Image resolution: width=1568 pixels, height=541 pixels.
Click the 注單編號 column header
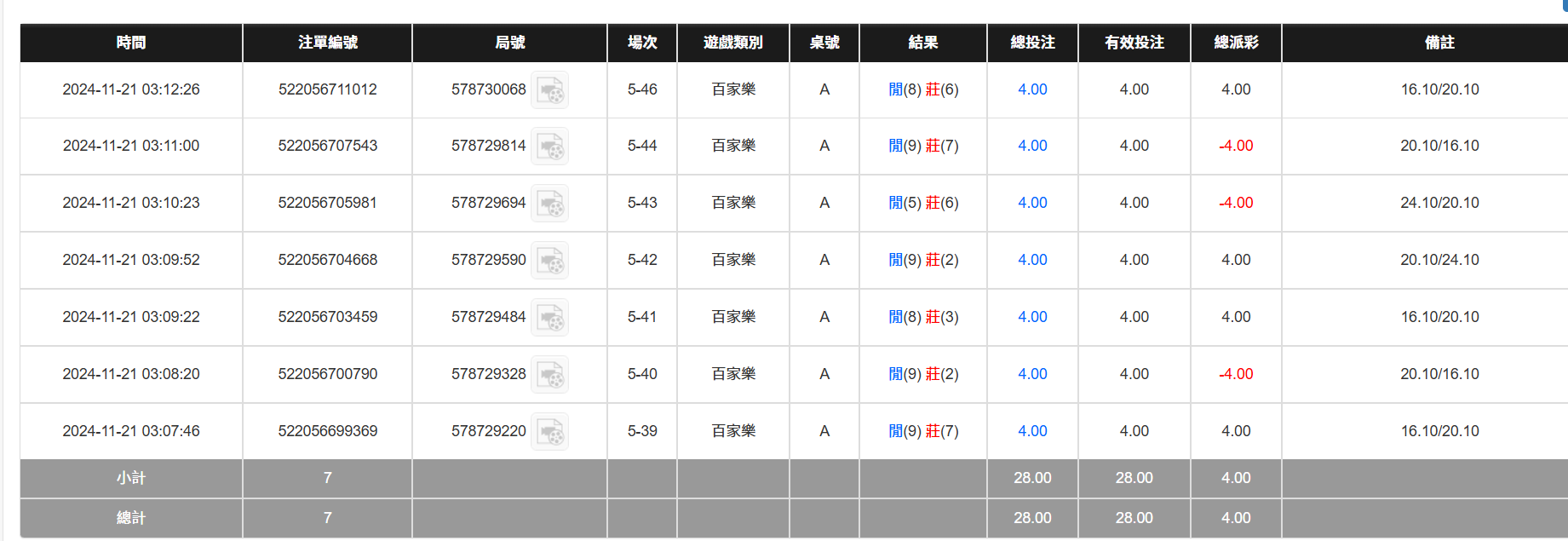coord(328,43)
